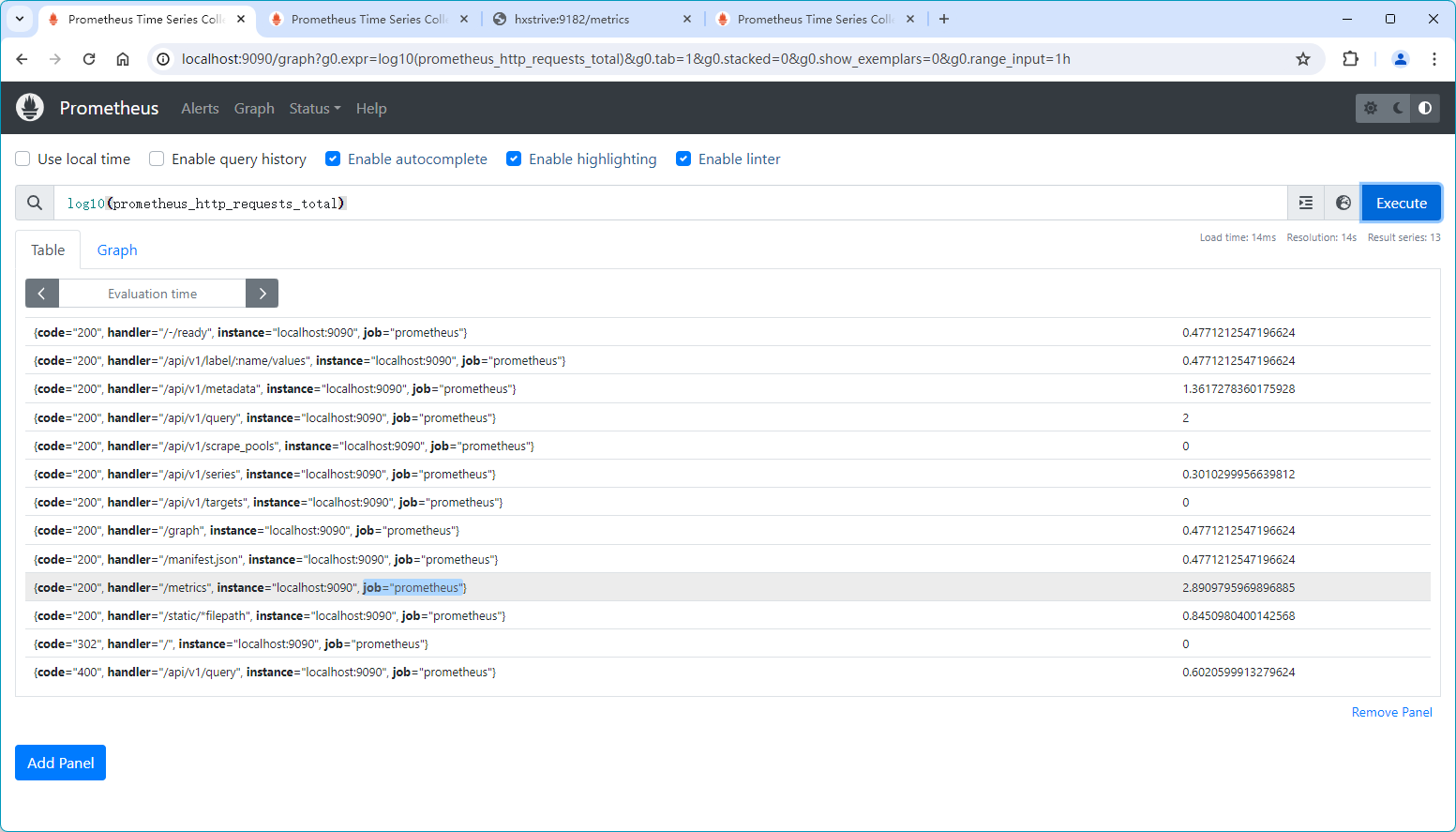Image resolution: width=1456 pixels, height=832 pixels.
Task: Select the /api/v1/targets handler row
Action: (728, 502)
